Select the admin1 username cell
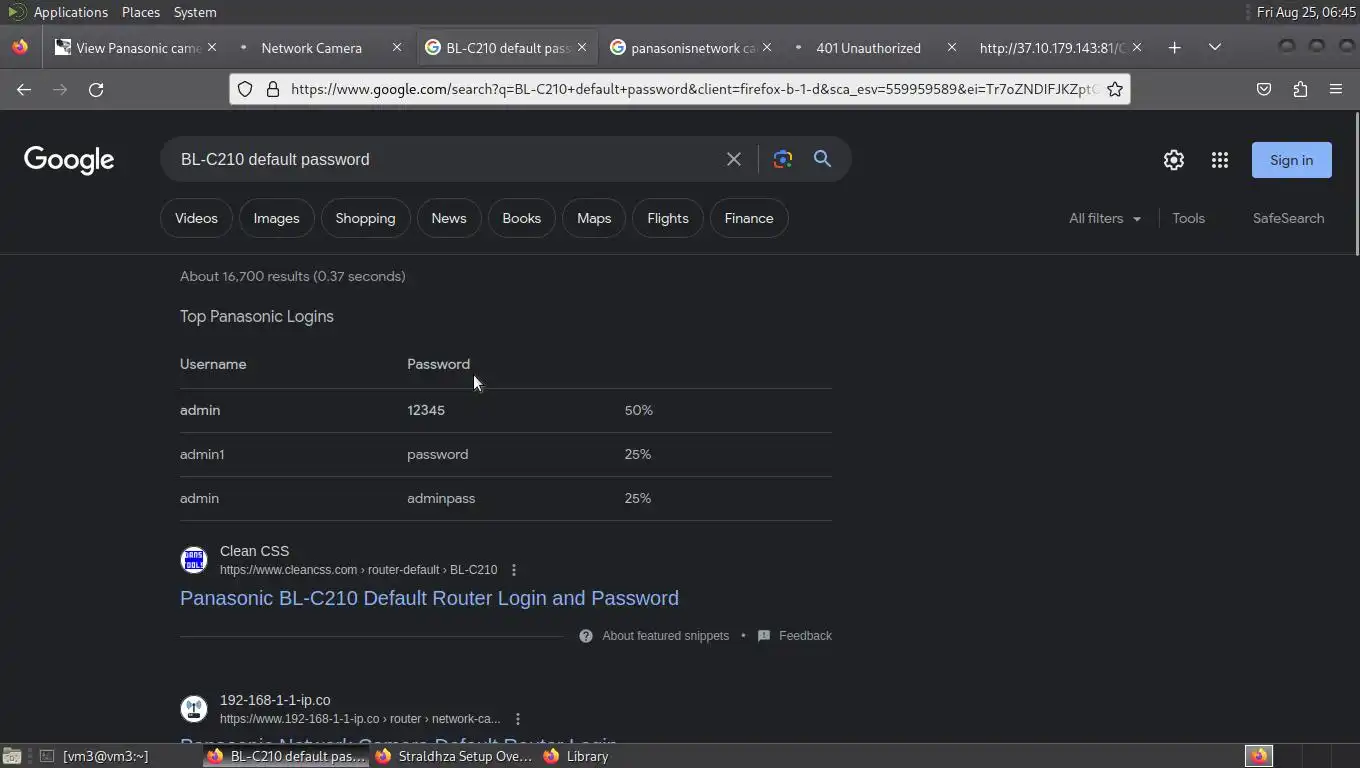This screenshot has height=768, width=1360. (202, 454)
